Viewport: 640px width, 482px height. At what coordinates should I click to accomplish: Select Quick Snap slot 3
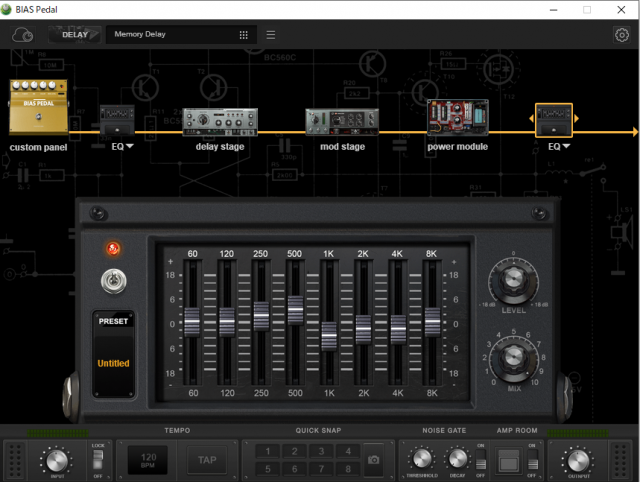pyautogui.click(x=321, y=451)
